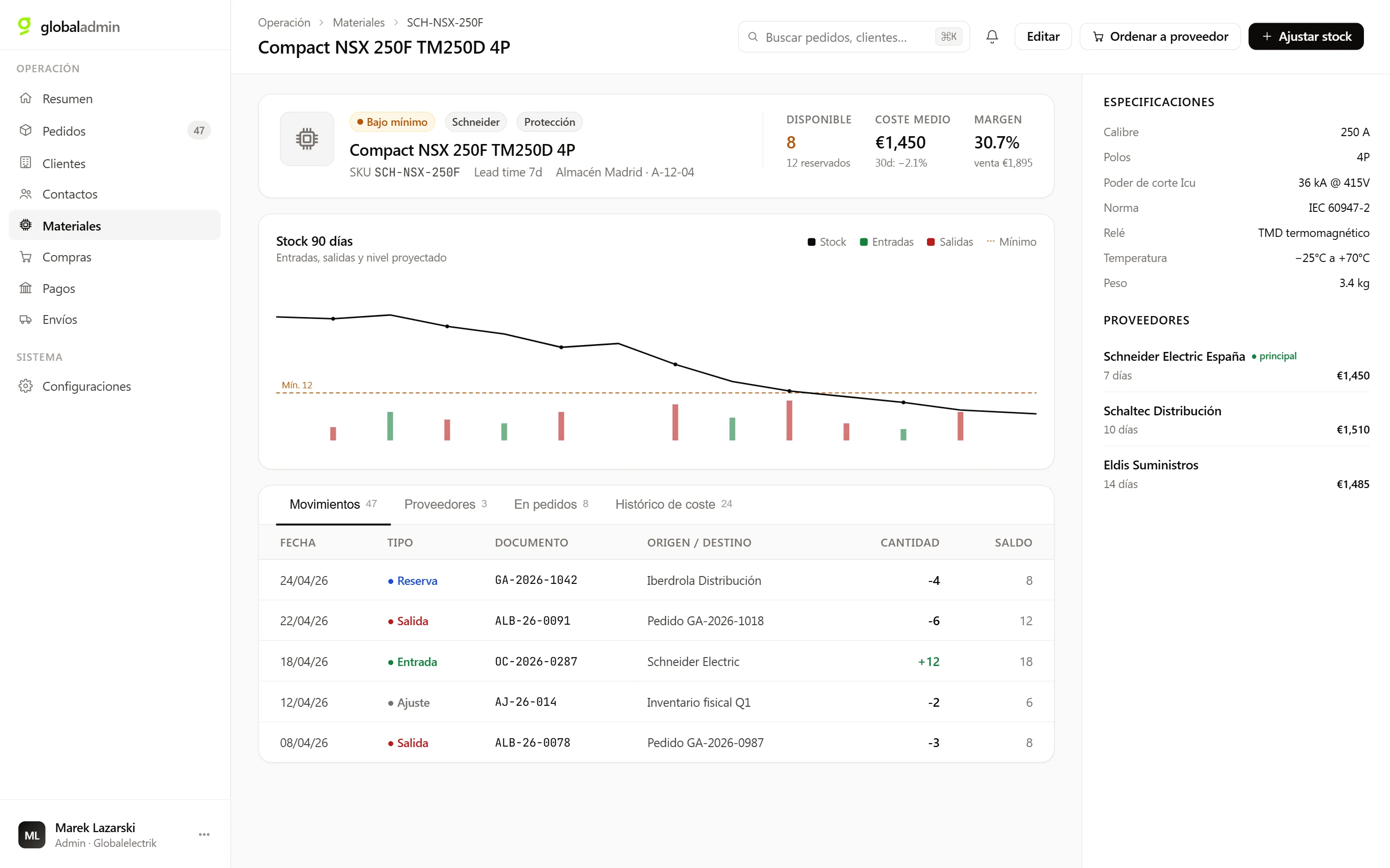Click the Materiales chip icon in sidebar
The image size is (1390, 868).
25,225
